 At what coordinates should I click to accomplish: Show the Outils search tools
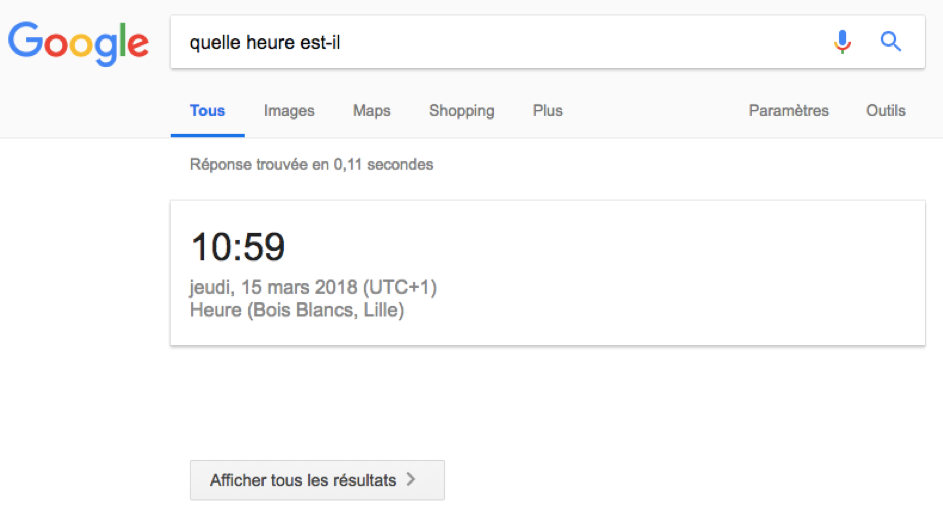886,111
